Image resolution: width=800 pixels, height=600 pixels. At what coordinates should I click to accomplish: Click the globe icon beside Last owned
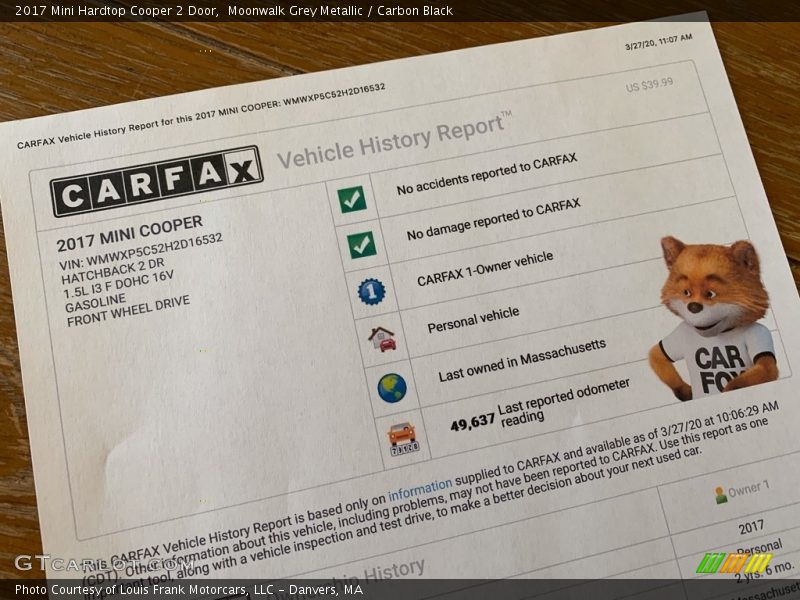click(x=392, y=387)
